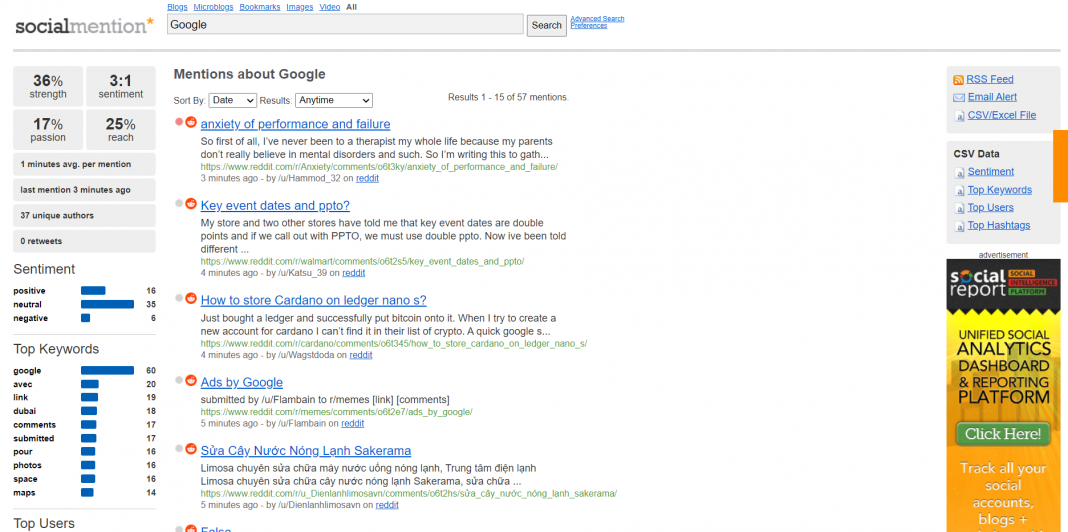The width and height of the screenshot is (1068, 532).
Task: Click the Top Keywords CSV file icon
Action: (x=959, y=191)
